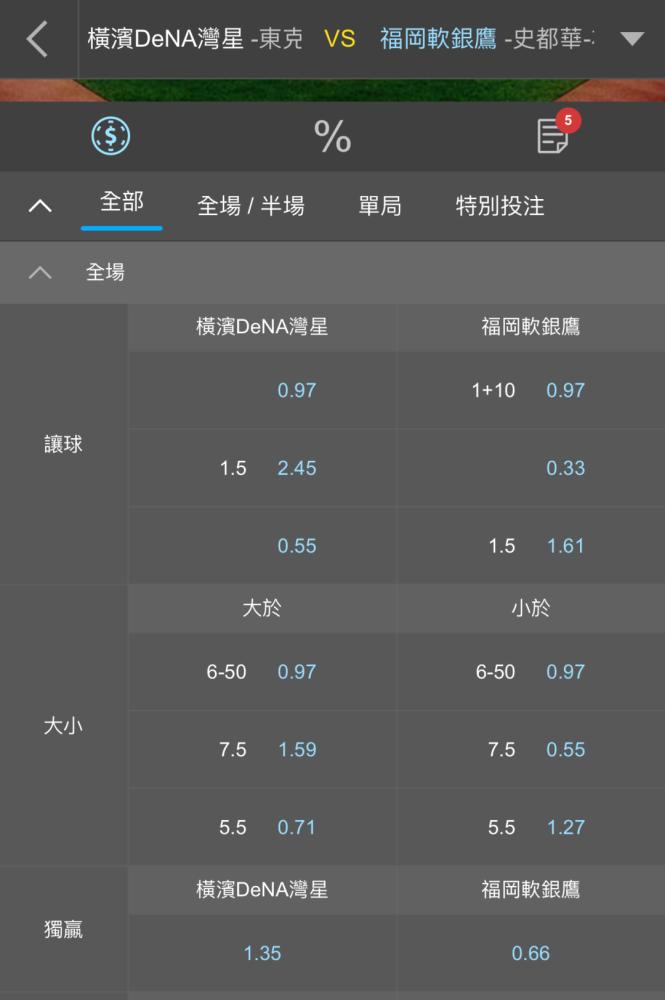Bet 獨贏 橫濱DeNA灣星 at 1.35
The height and width of the screenshot is (1000, 665).
click(x=262, y=953)
